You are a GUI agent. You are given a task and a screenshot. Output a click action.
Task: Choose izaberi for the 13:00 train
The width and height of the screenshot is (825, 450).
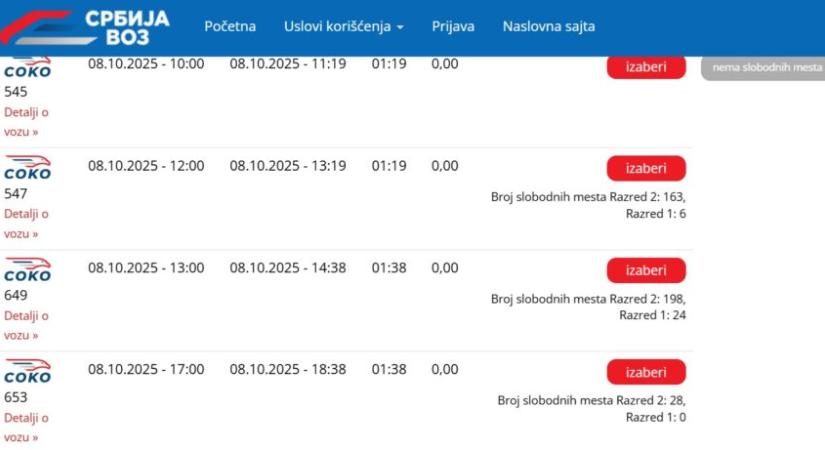[646, 270]
